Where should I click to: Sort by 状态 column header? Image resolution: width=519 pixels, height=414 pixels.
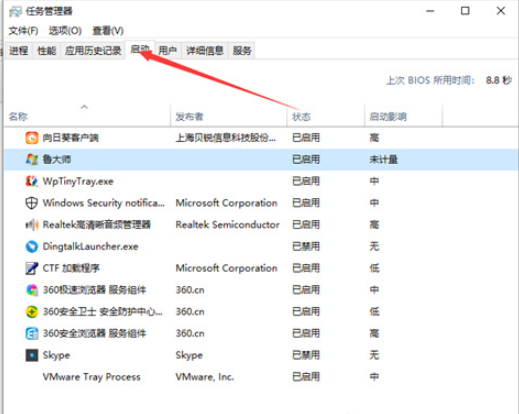[301, 117]
